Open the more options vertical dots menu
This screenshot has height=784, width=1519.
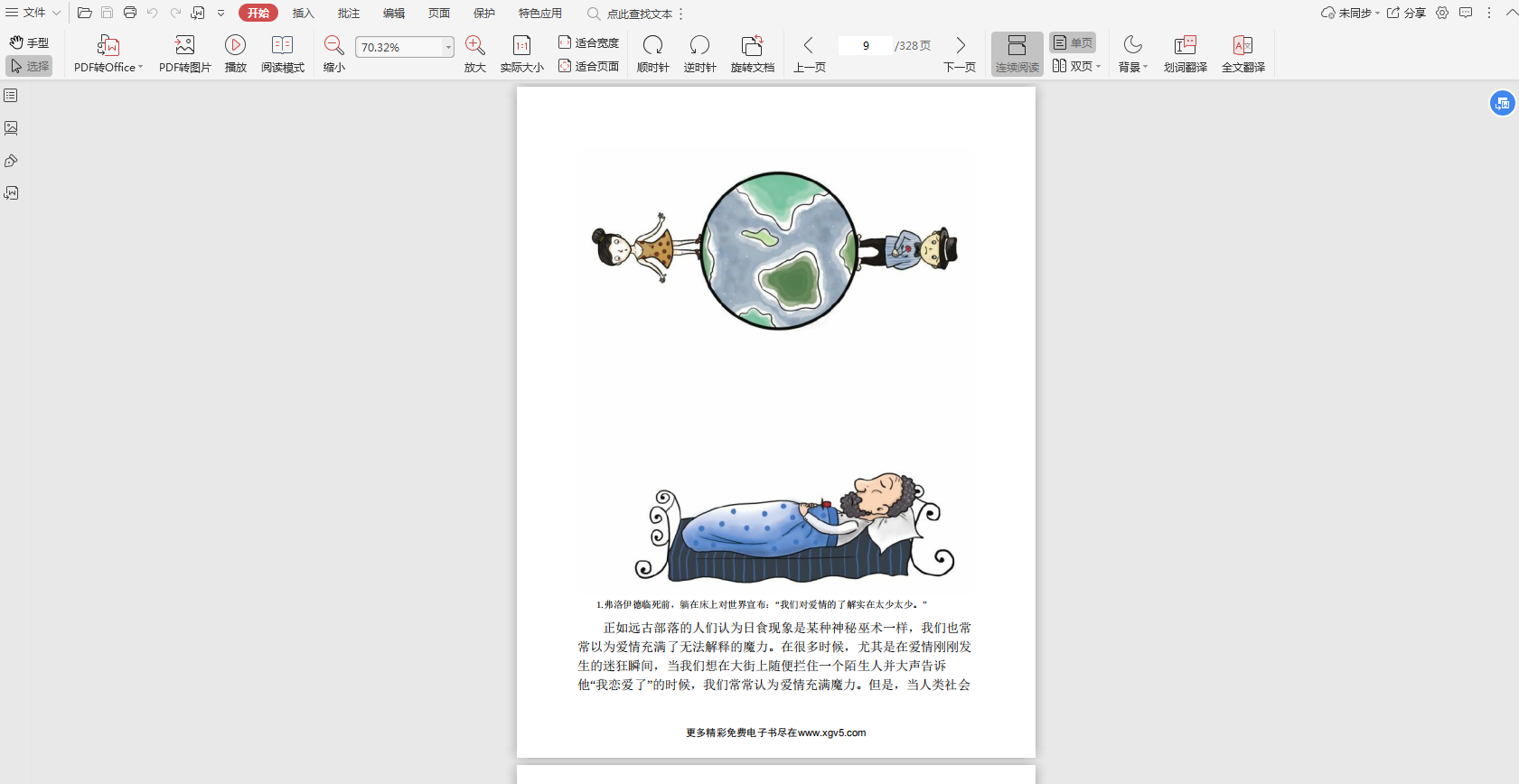coord(1489,13)
